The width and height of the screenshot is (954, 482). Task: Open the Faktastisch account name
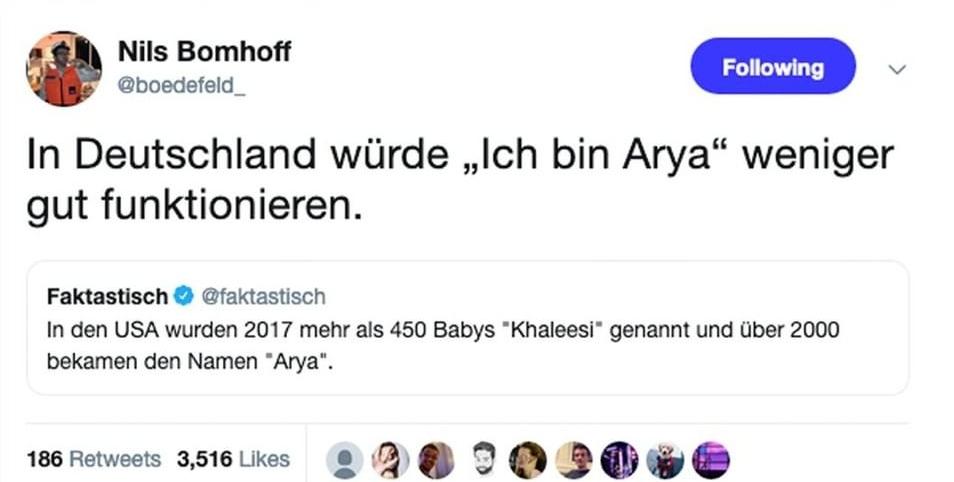(107, 296)
